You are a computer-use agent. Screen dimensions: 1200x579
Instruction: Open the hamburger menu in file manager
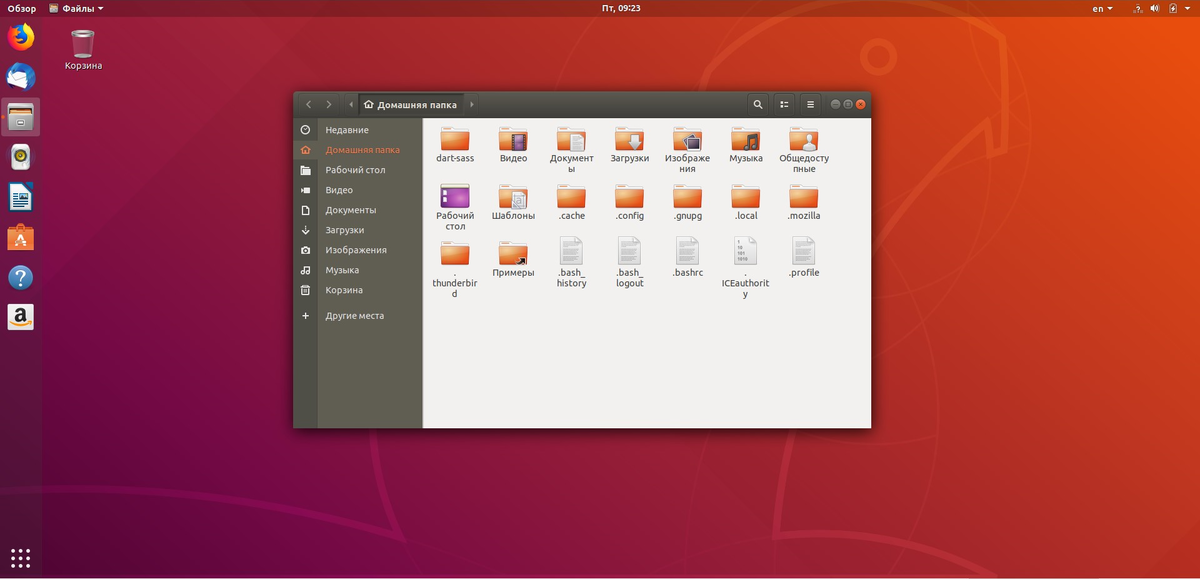(x=811, y=104)
